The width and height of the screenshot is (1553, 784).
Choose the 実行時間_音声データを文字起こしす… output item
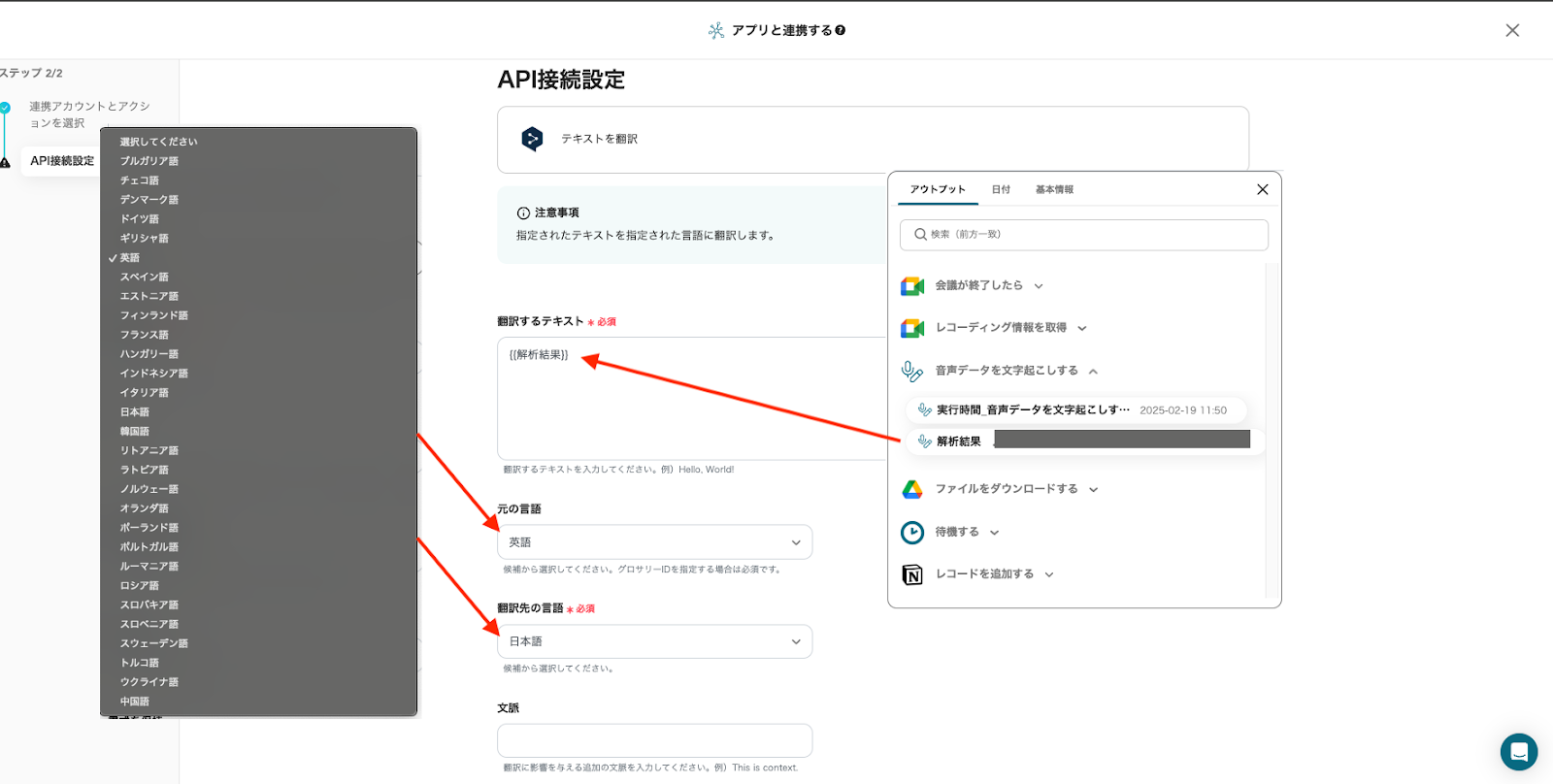click(x=1075, y=410)
